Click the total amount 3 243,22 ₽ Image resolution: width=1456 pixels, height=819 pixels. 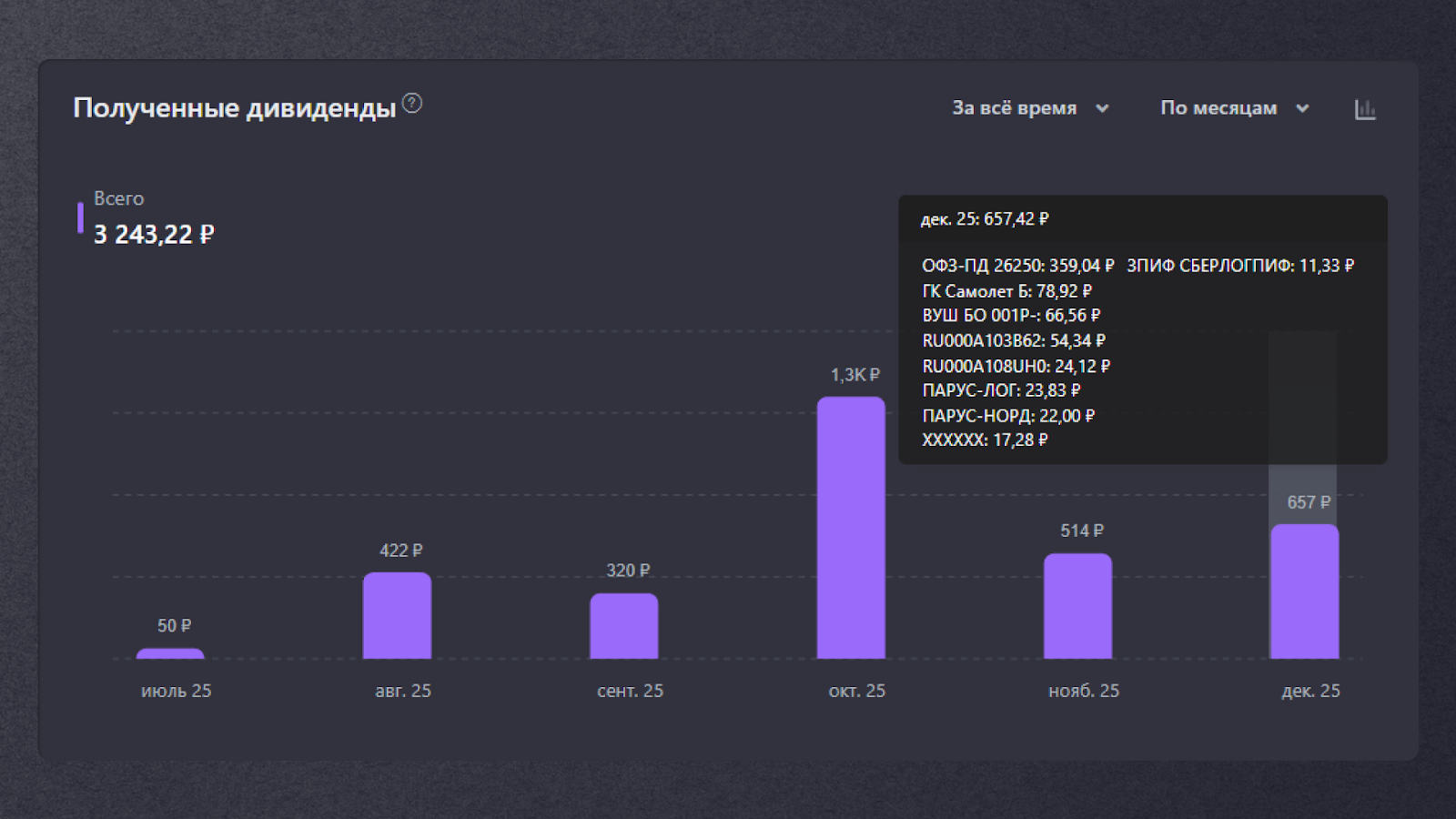coord(154,235)
